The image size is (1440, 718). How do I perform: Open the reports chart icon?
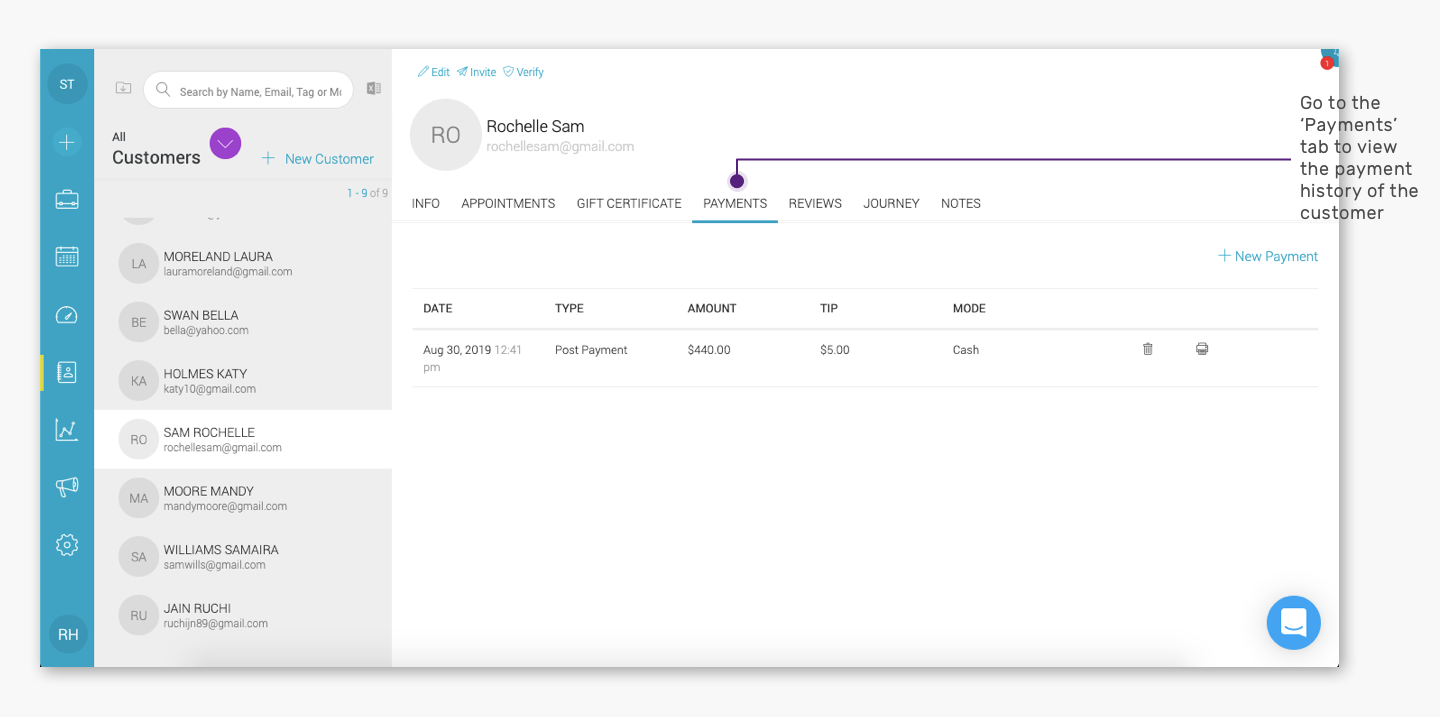tap(67, 430)
